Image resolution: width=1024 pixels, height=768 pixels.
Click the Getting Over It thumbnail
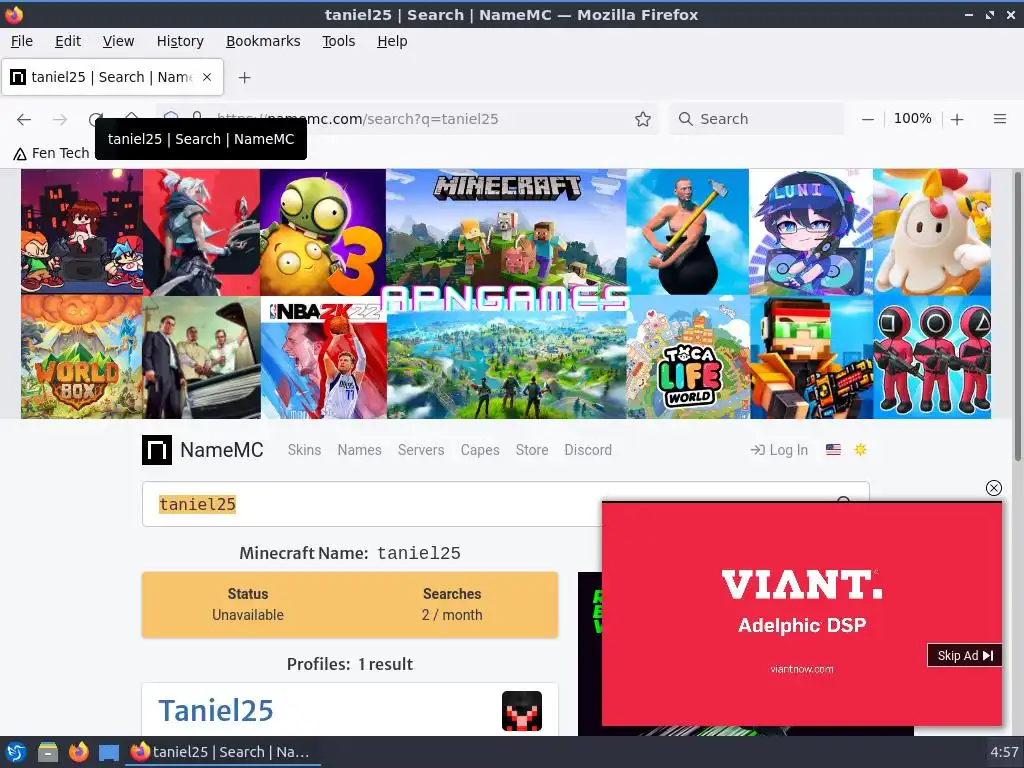coord(688,232)
